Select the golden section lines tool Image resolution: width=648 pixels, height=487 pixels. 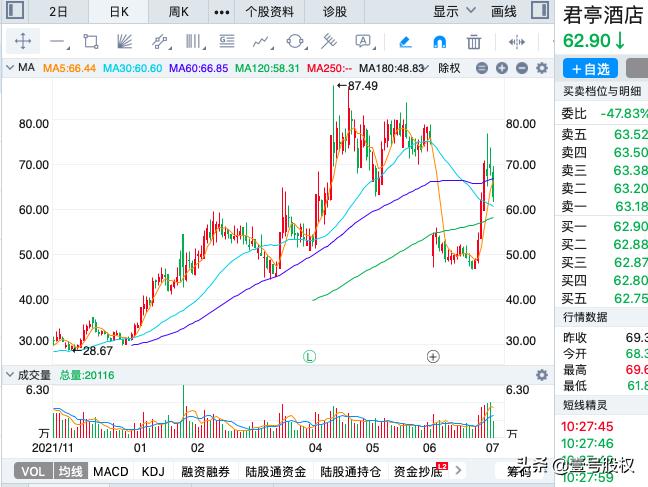pyautogui.click(x=227, y=41)
